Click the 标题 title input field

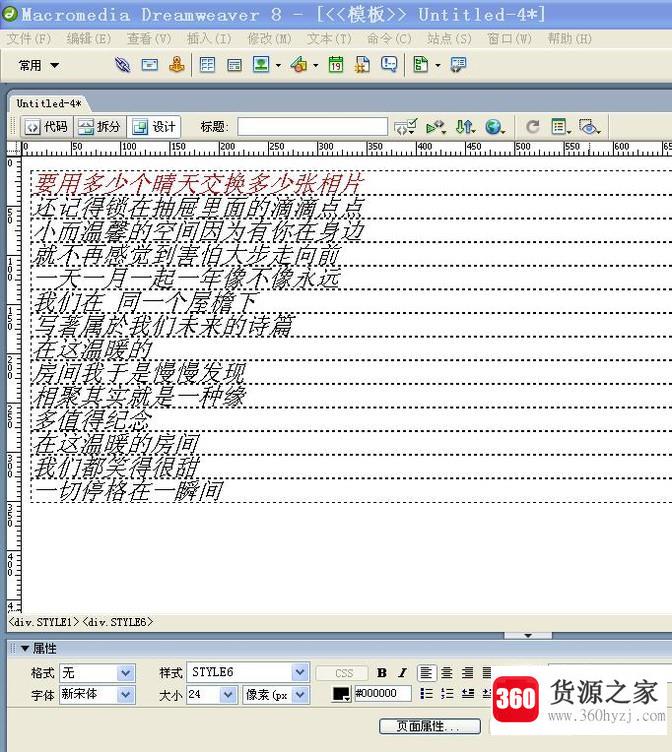coord(312,127)
